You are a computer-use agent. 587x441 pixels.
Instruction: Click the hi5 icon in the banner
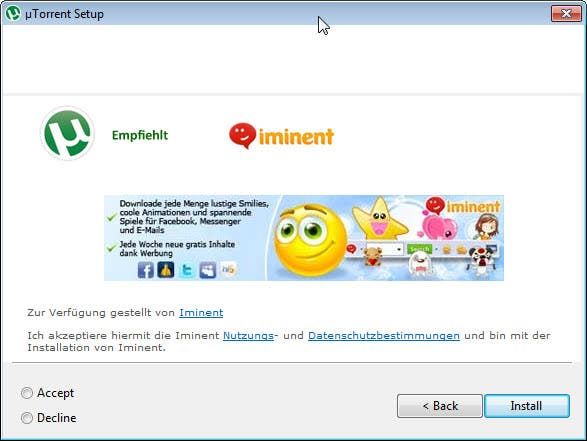tap(228, 269)
